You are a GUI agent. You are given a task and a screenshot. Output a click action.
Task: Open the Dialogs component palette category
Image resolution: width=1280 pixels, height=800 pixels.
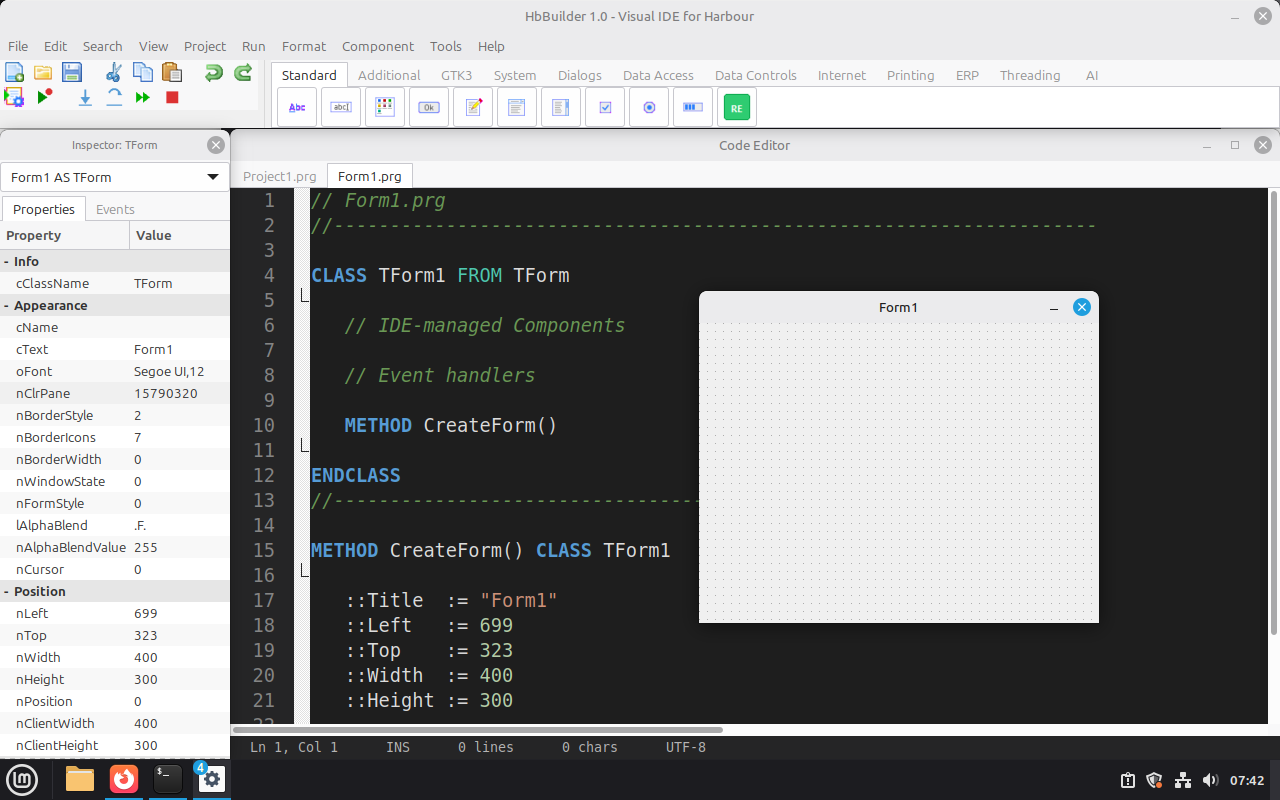pos(579,75)
